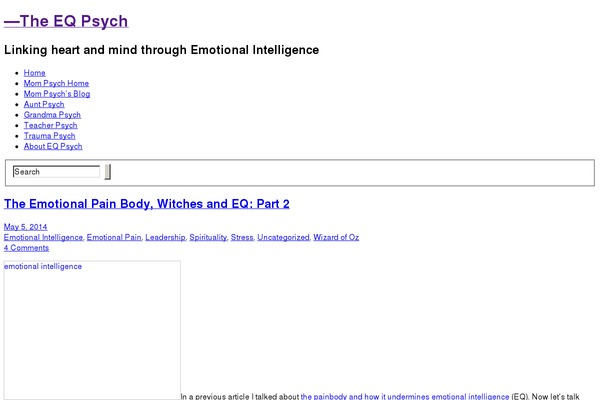
Task: Open The EQ Psych site title link
Action: click(x=66, y=21)
